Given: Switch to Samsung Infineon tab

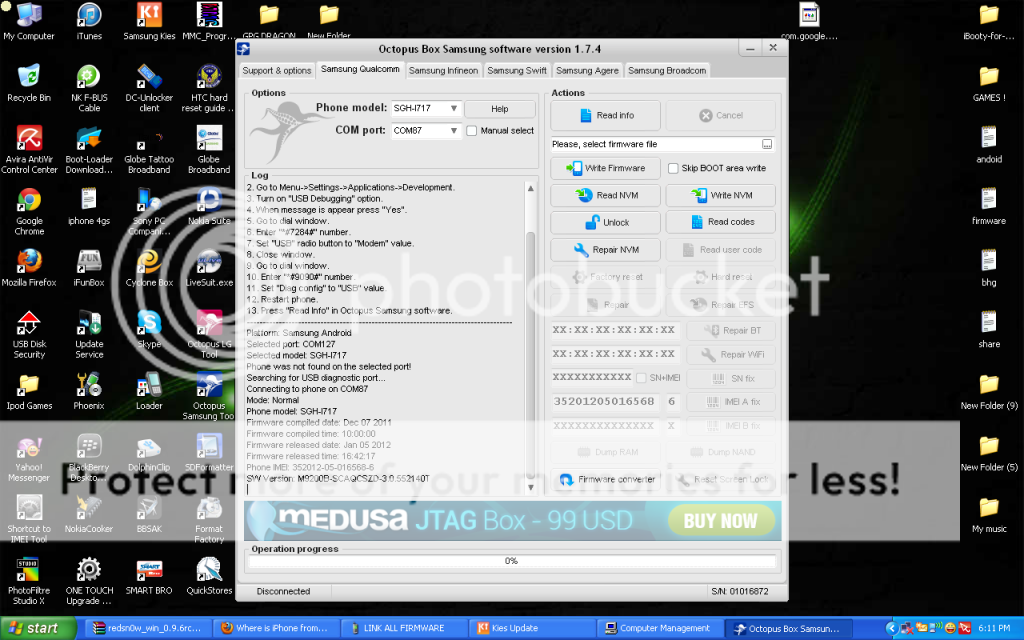Looking at the screenshot, I should click(x=443, y=71).
